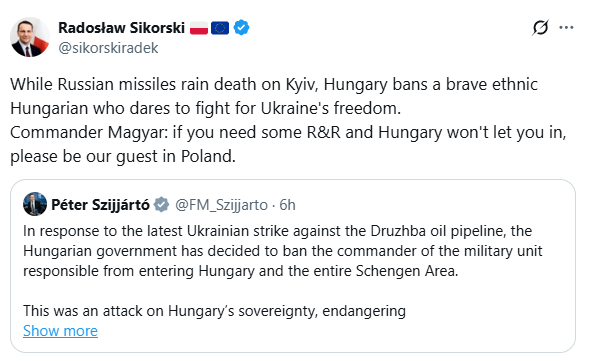Open quoted text about Druzhba oil pipeline
The height and width of the screenshot is (361, 591).
283,251
